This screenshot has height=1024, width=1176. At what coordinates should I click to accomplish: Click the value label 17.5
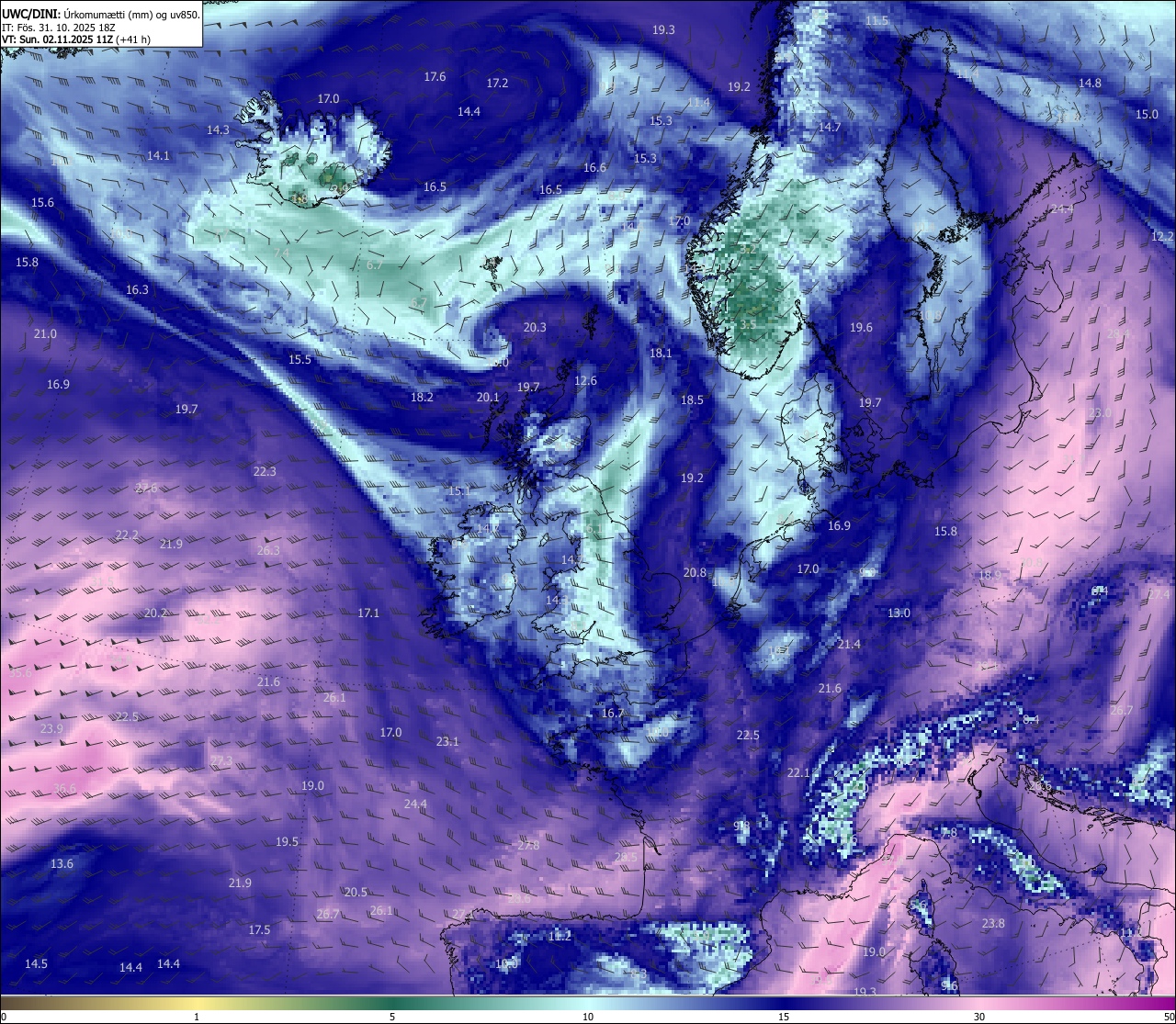coord(259,929)
